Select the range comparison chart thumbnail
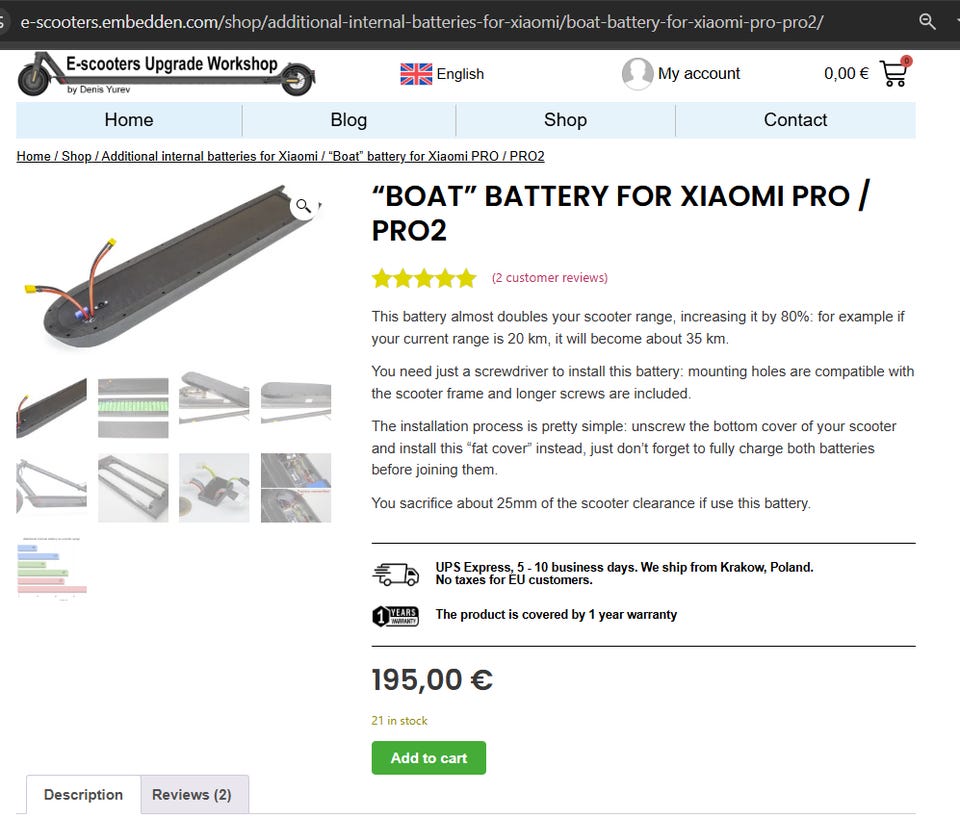The height and width of the screenshot is (818, 960). [51, 568]
